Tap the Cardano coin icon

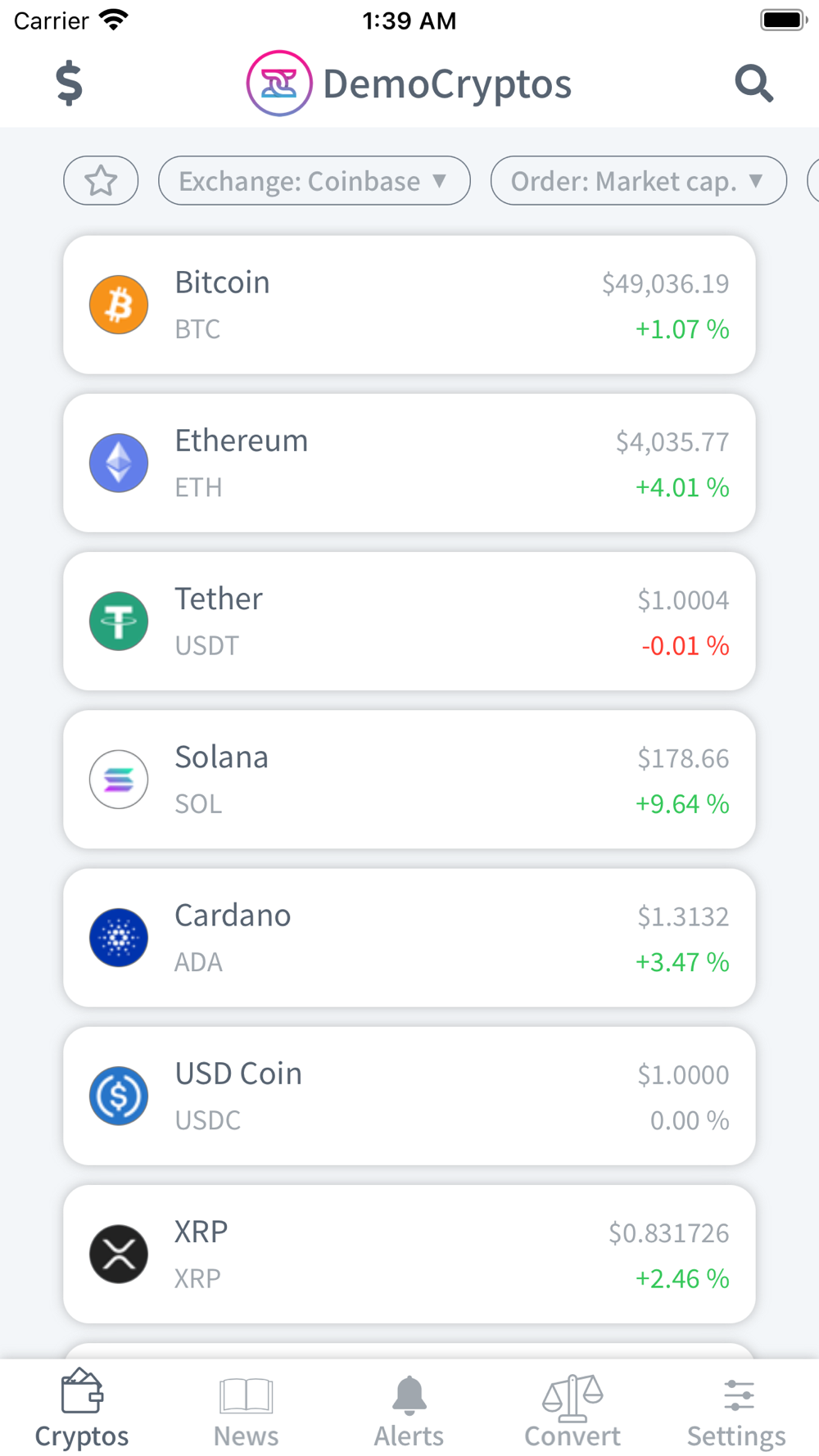(x=119, y=937)
